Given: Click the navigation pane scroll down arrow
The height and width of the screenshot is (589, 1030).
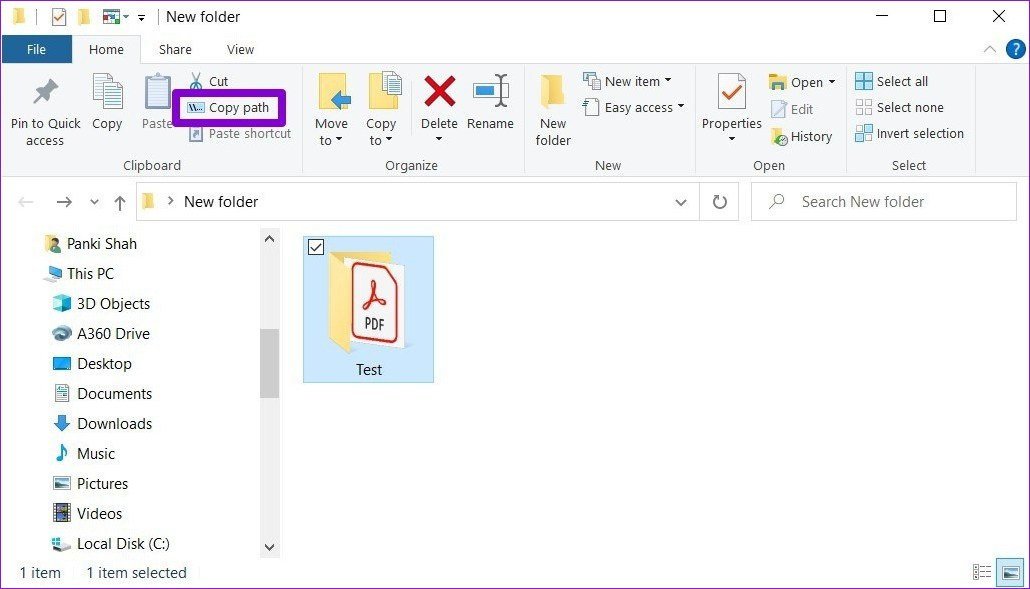Looking at the screenshot, I should click(269, 547).
